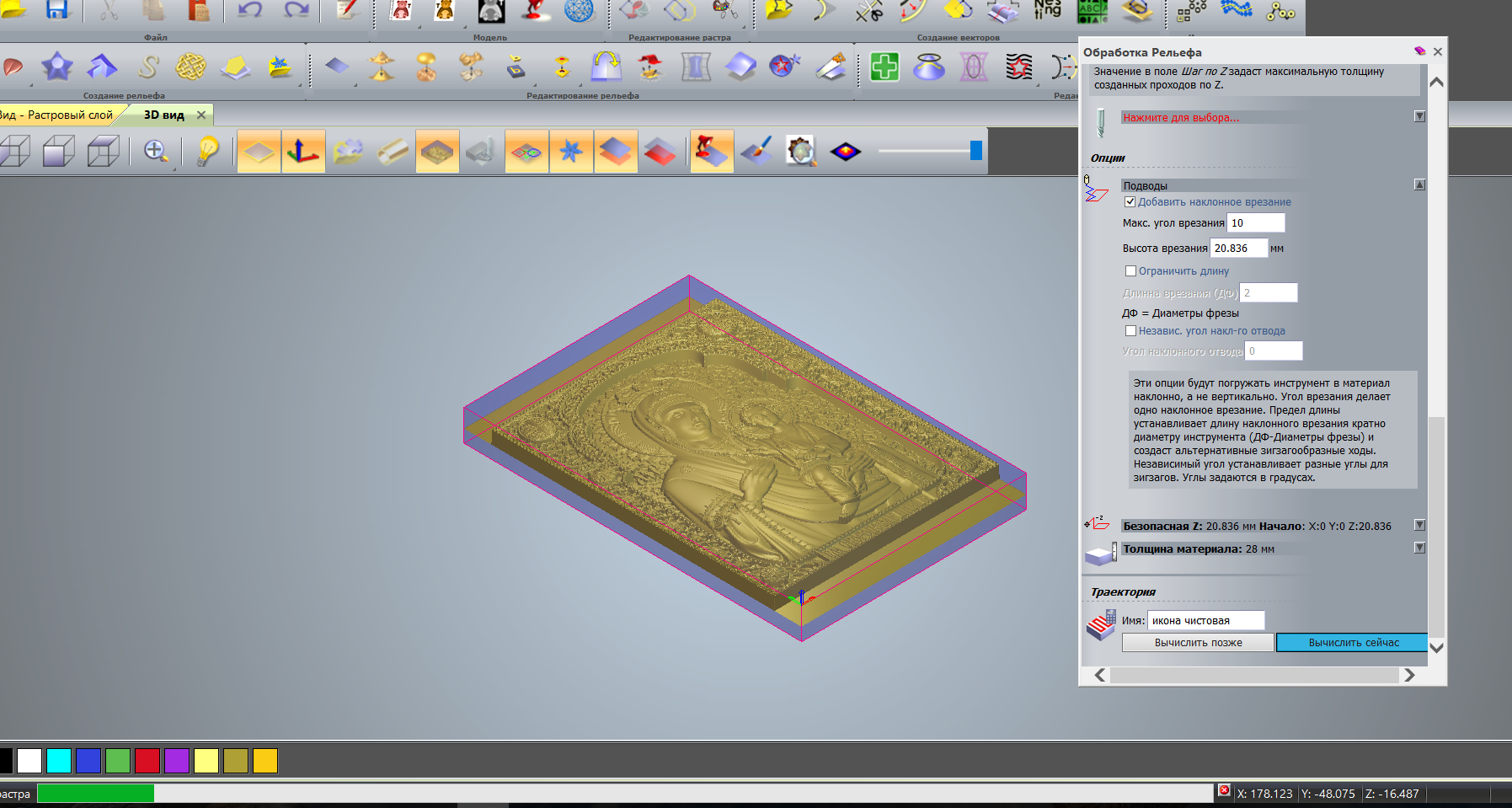
Task: Select the red desk lamp lighting tool
Action: point(535,10)
